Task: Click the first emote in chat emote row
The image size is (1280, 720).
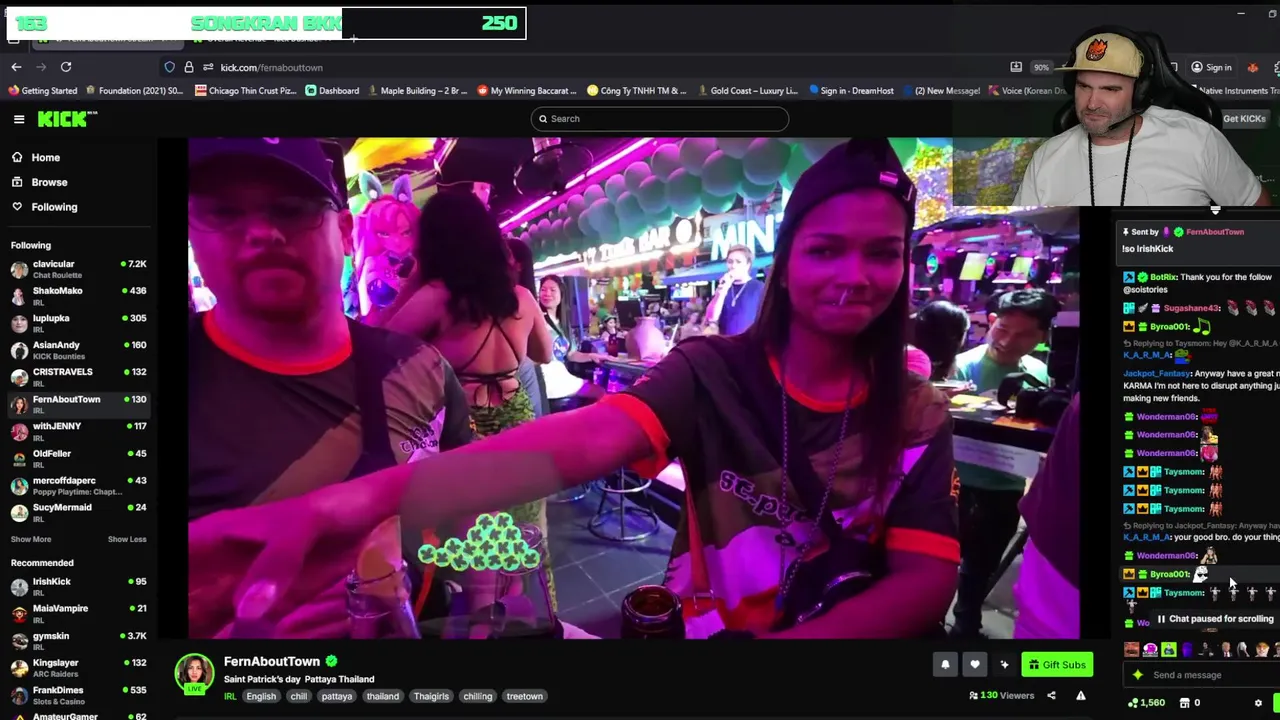Action: click(1131, 650)
